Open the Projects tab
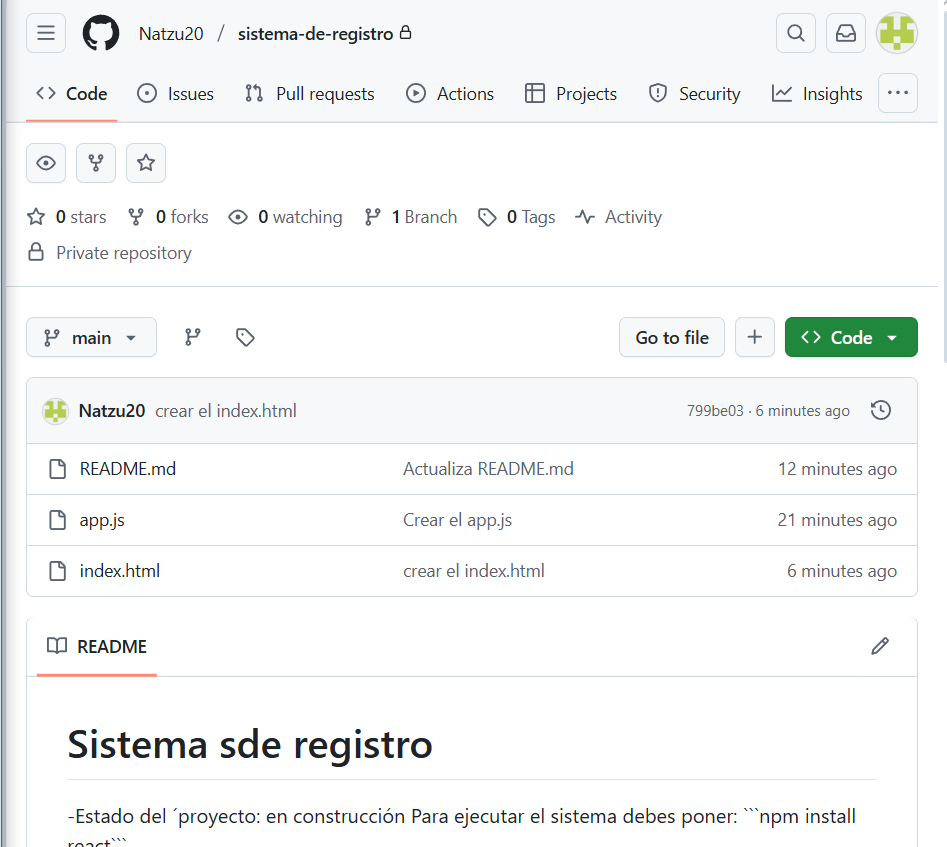The image size is (947, 847). [571, 94]
